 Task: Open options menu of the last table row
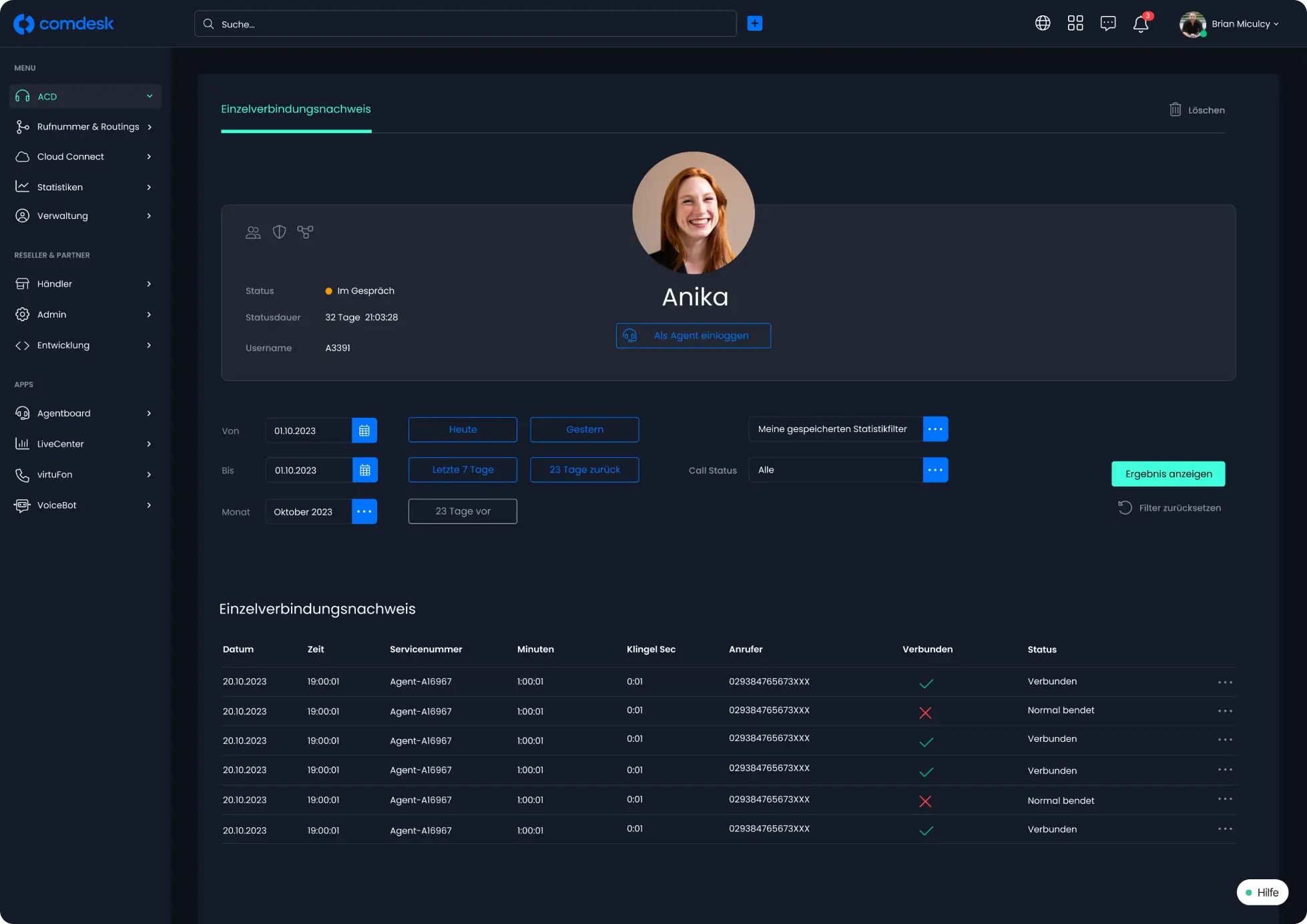tap(1225, 829)
